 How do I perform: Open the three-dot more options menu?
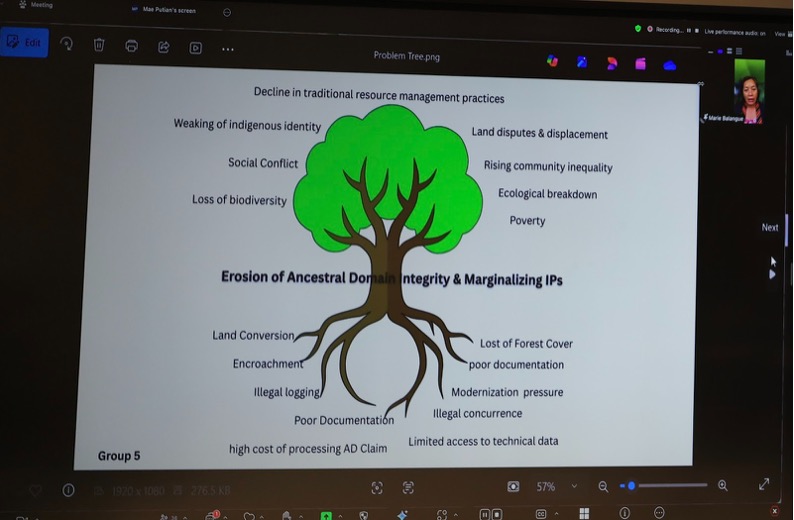coord(228,48)
